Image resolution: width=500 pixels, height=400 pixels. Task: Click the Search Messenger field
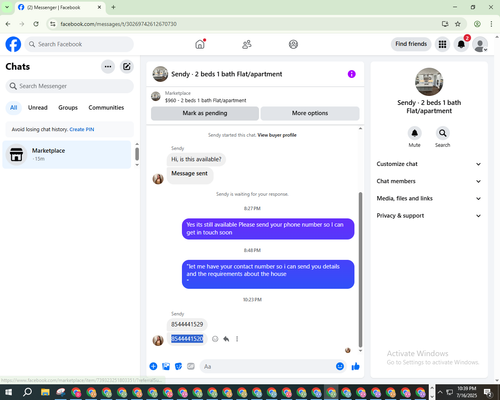click(x=70, y=86)
